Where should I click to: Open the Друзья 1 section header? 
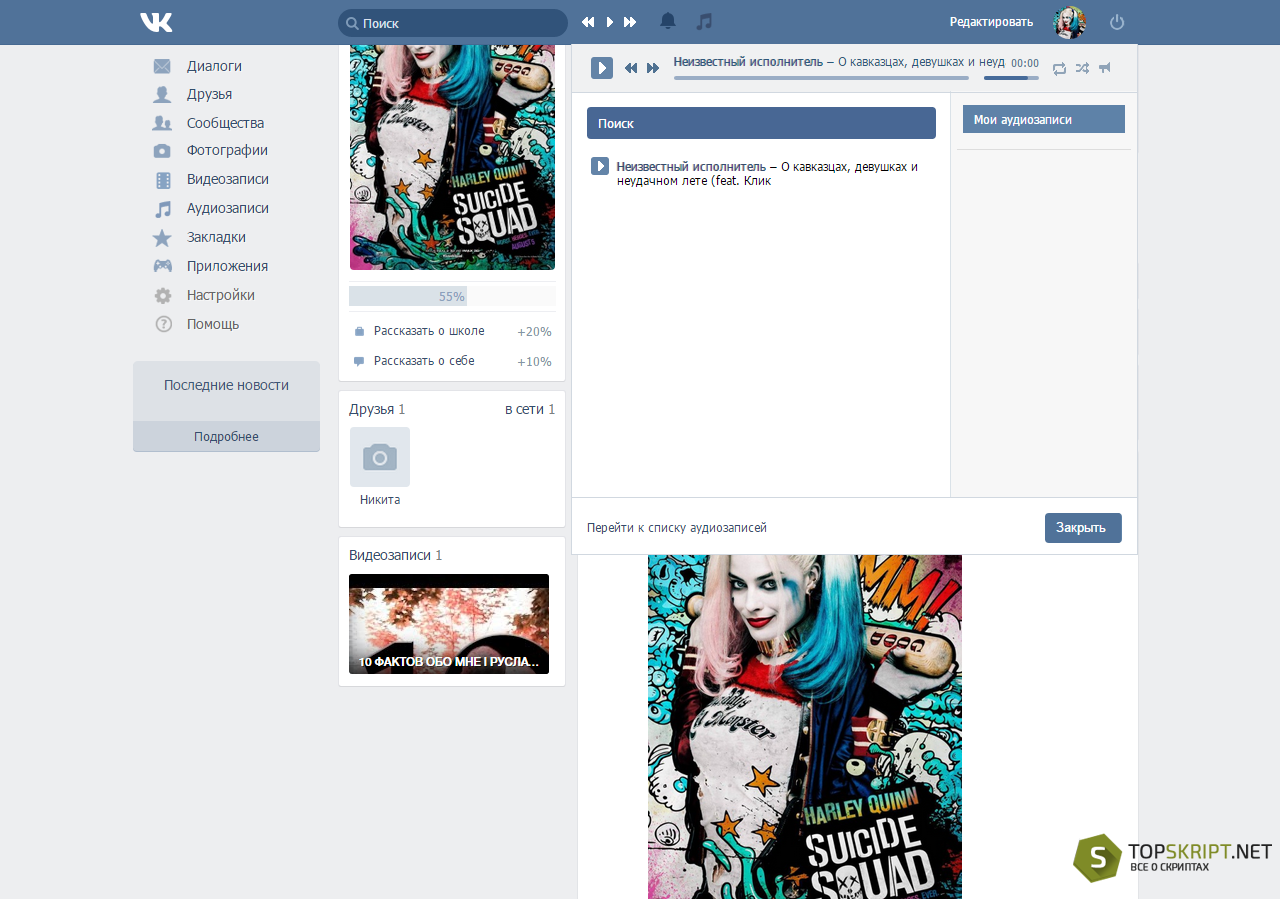click(377, 409)
